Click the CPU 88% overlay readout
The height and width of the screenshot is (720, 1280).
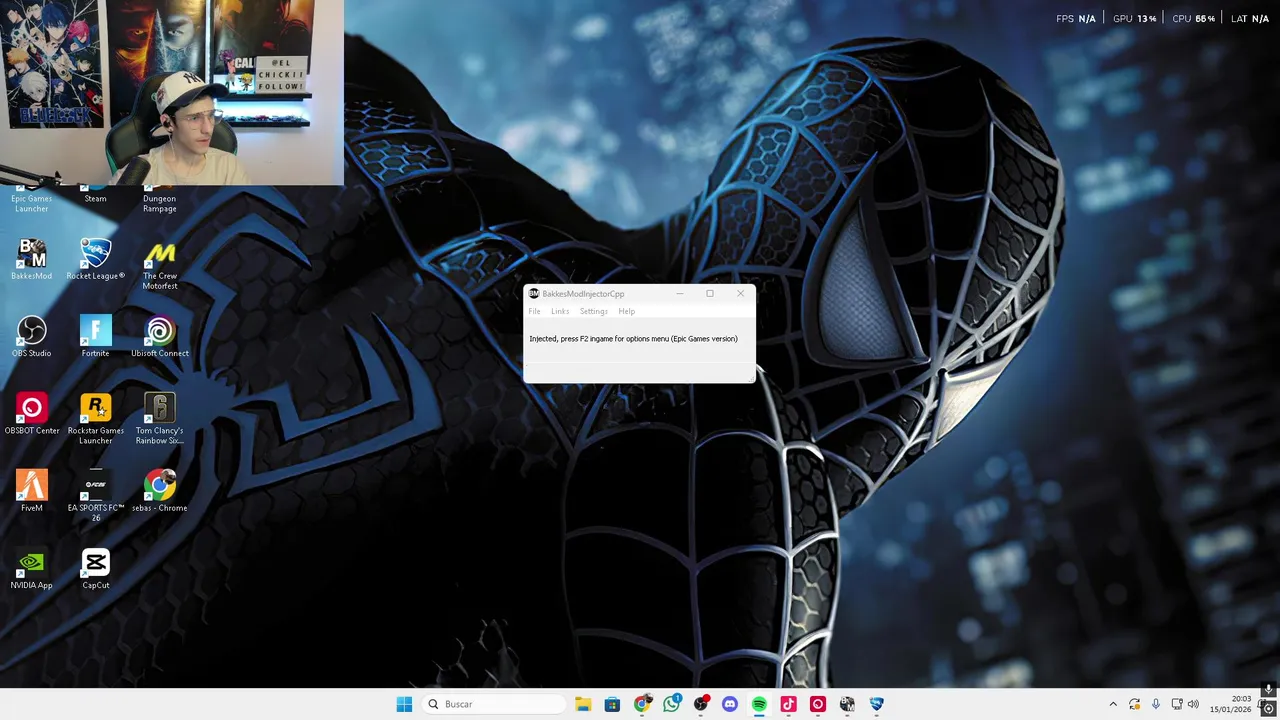[x=1194, y=19]
